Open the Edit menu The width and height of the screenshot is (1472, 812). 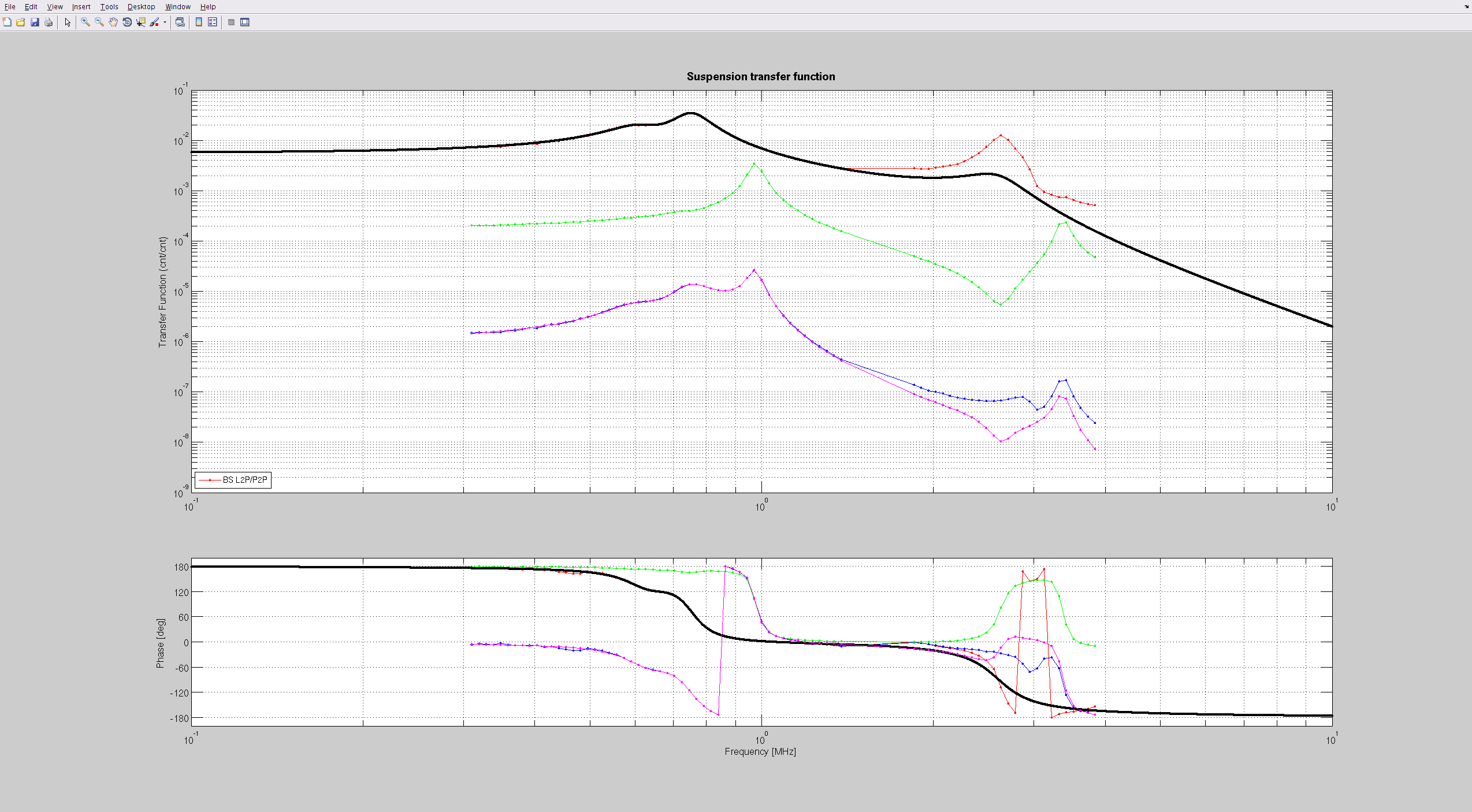(x=31, y=7)
